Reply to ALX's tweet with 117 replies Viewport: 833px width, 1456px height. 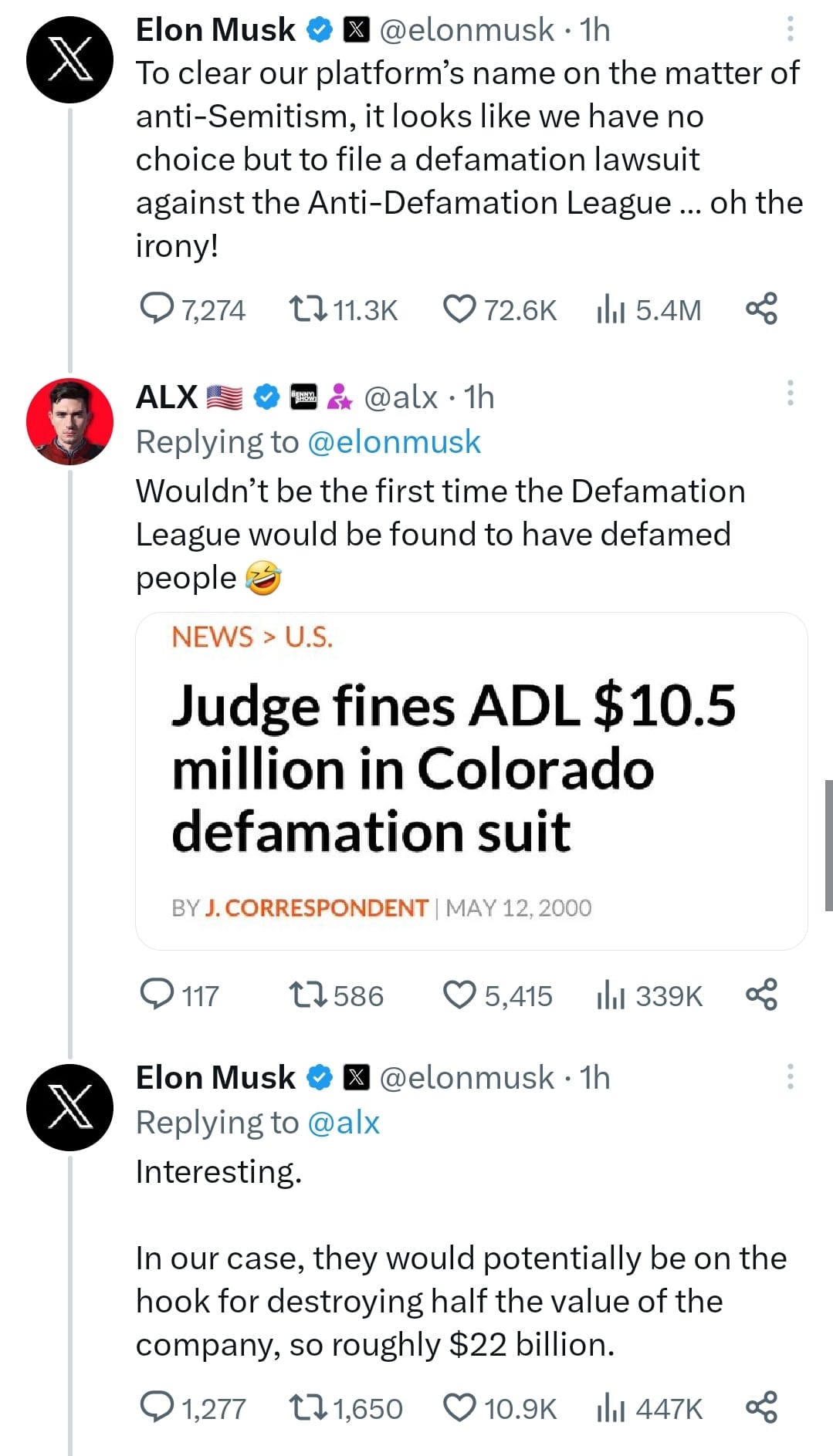pyautogui.click(x=157, y=995)
